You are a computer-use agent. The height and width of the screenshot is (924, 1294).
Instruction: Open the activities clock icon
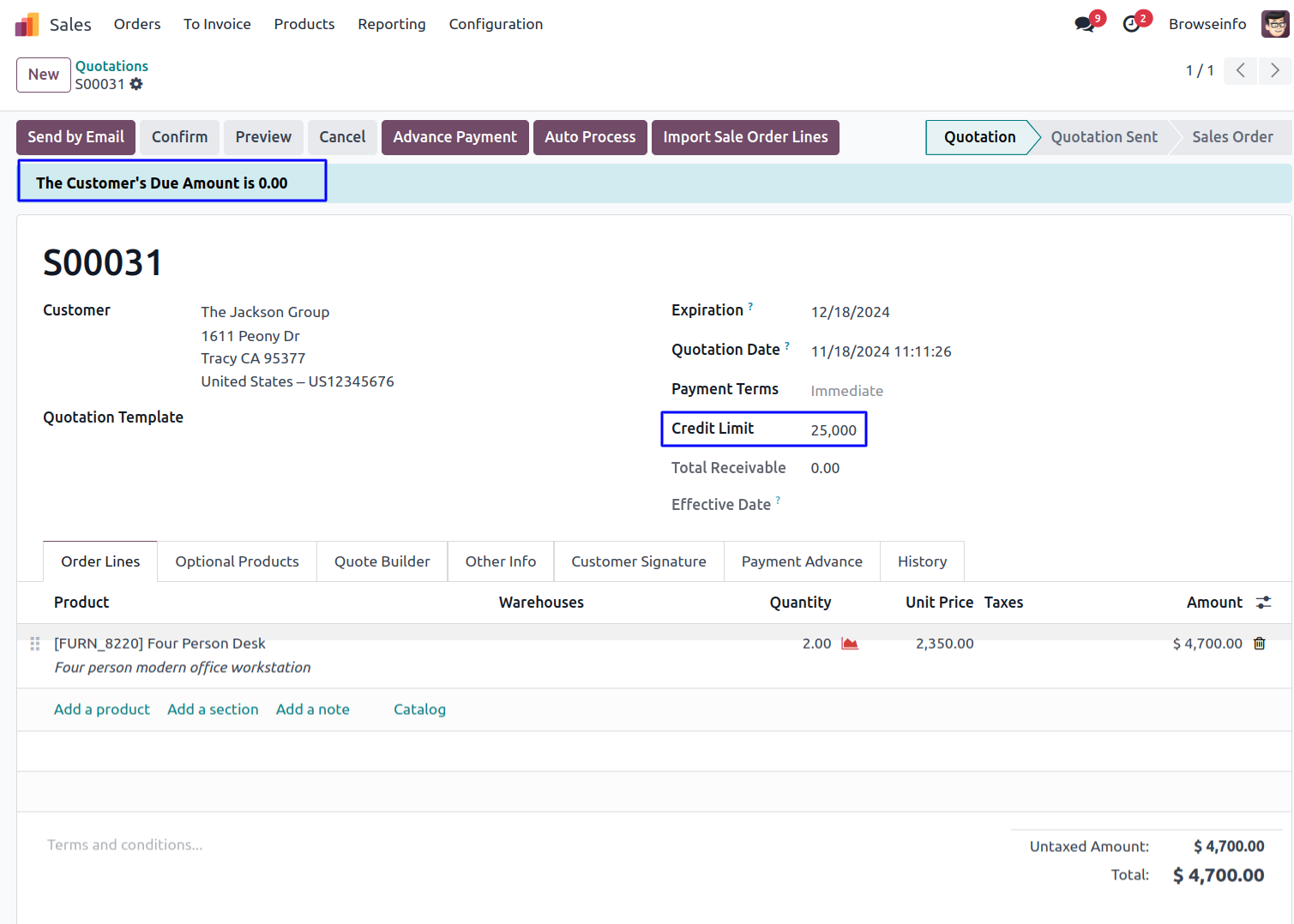click(1132, 24)
